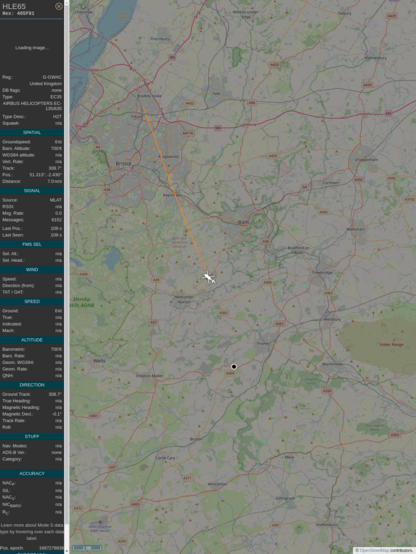
Task: Select the white helicopter icon on map
Action: point(209,278)
